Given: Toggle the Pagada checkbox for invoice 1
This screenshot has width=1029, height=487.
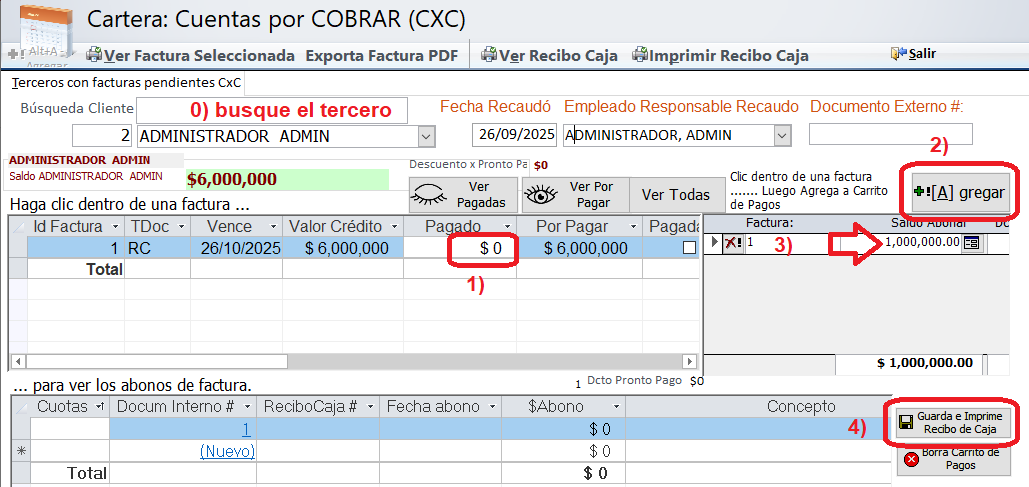Looking at the screenshot, I should coord(689,248).
